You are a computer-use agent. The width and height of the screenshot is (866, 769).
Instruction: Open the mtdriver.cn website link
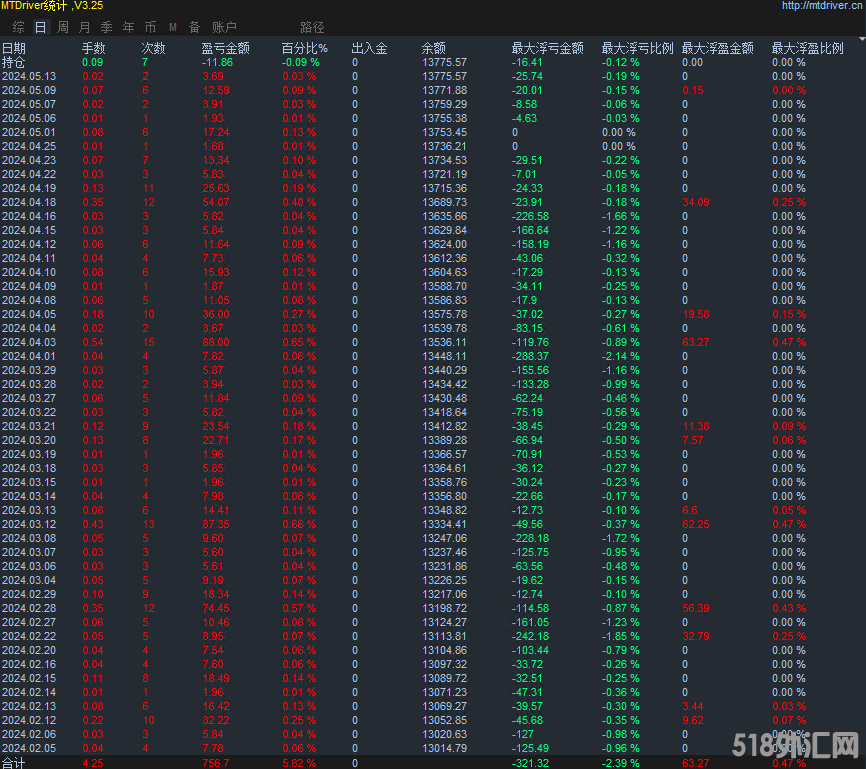pyautogui.click(x=821, y=6)
